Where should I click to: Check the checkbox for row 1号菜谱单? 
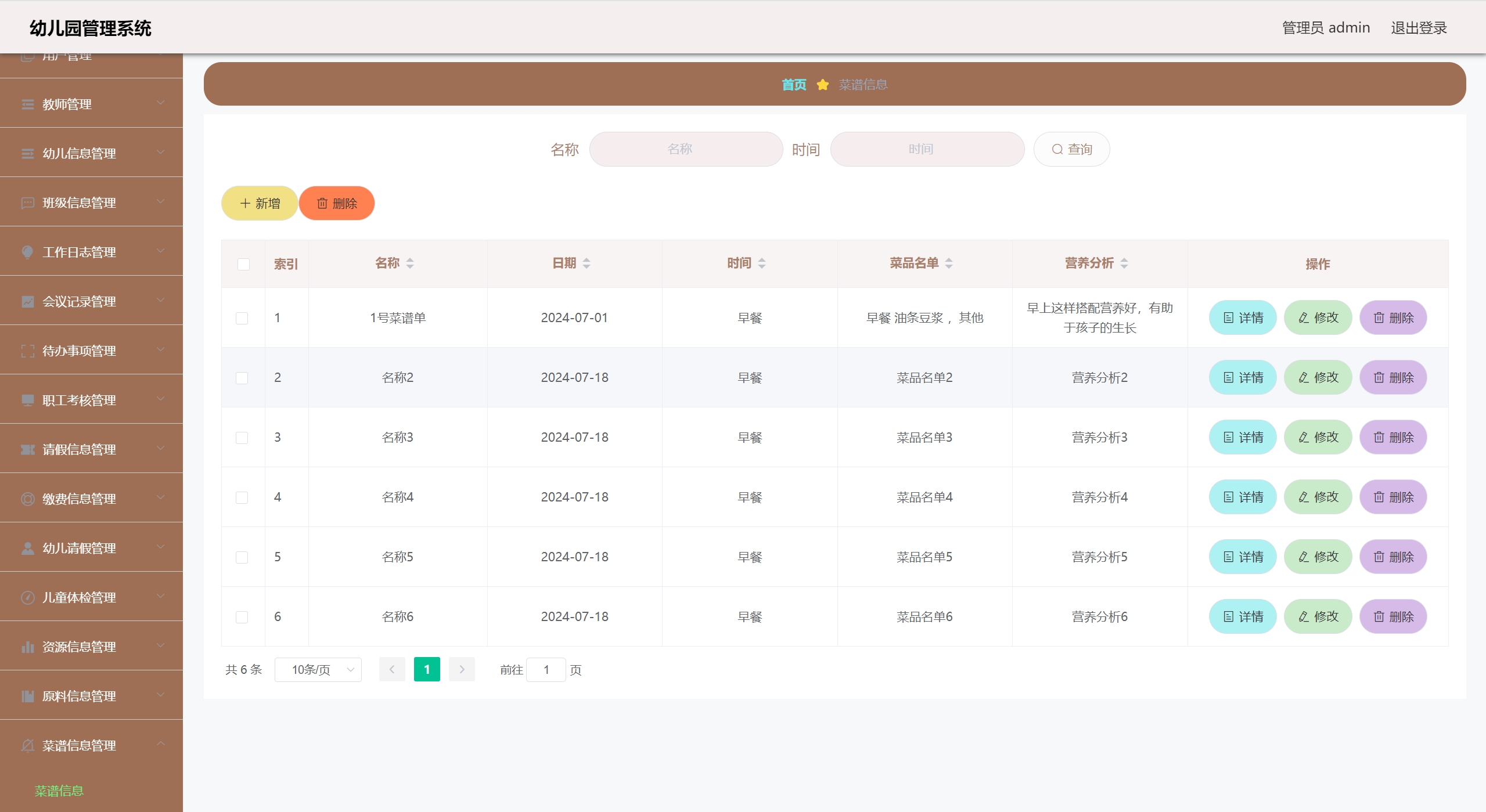point(242,318)
